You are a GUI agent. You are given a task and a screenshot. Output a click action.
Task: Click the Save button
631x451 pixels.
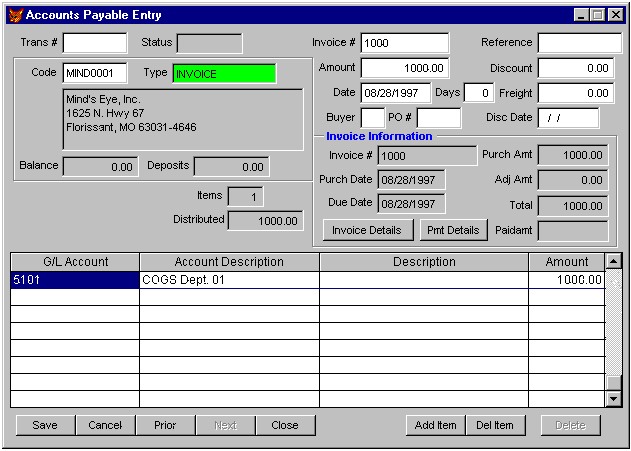tap(45, 425)
